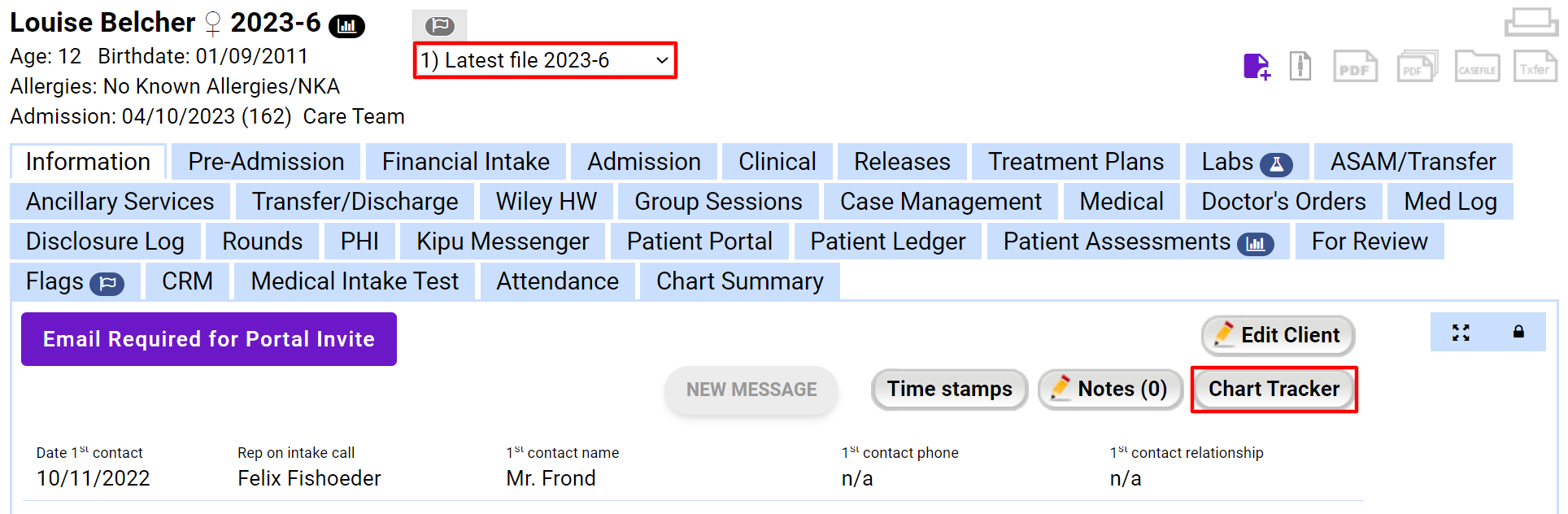The height and width of the screenshot is (514, 1568).
Task: Click the chart icon beside patient name
Action: pos(346,26)
